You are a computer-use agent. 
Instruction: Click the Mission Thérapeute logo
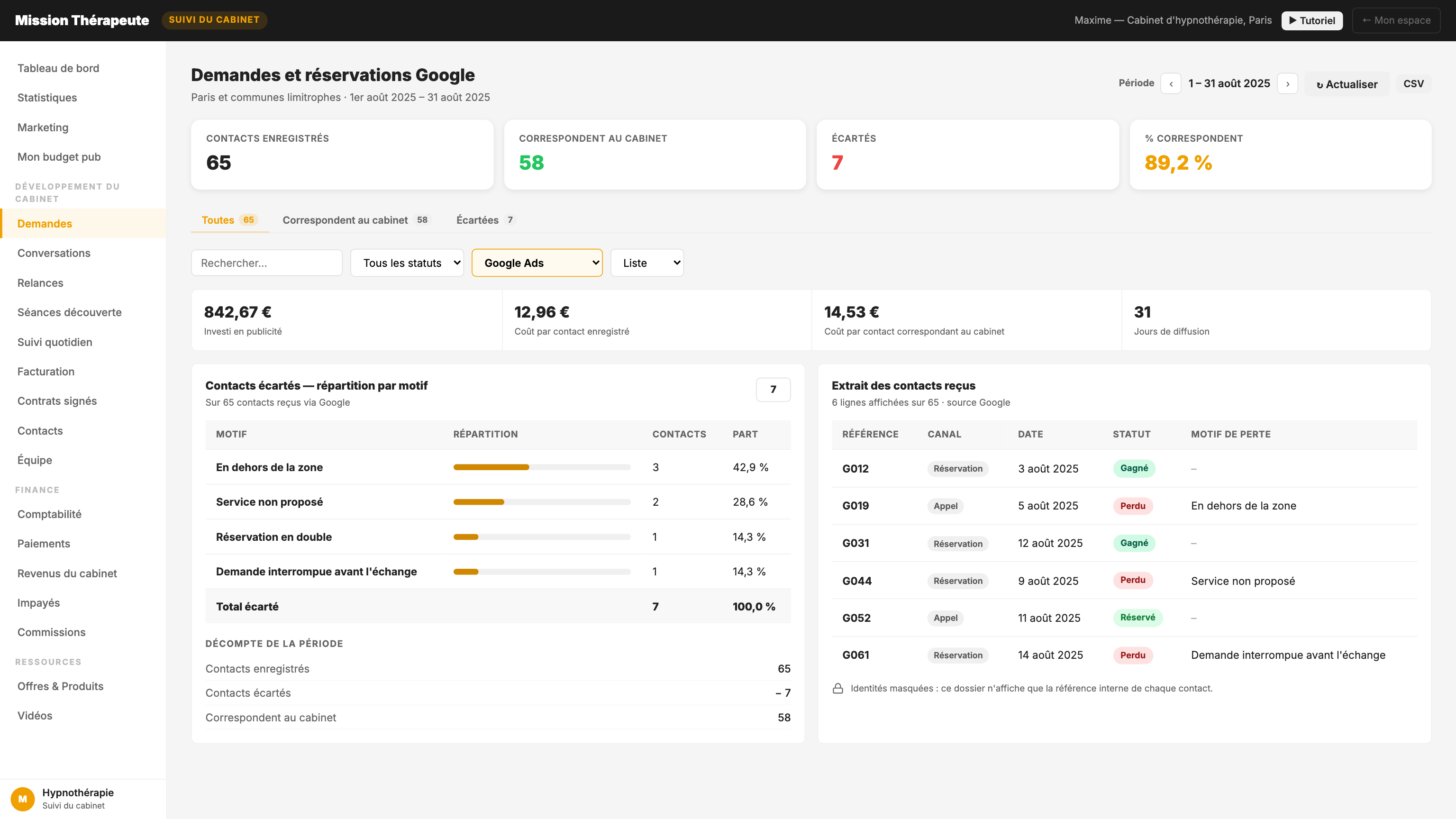coord(82,20)
